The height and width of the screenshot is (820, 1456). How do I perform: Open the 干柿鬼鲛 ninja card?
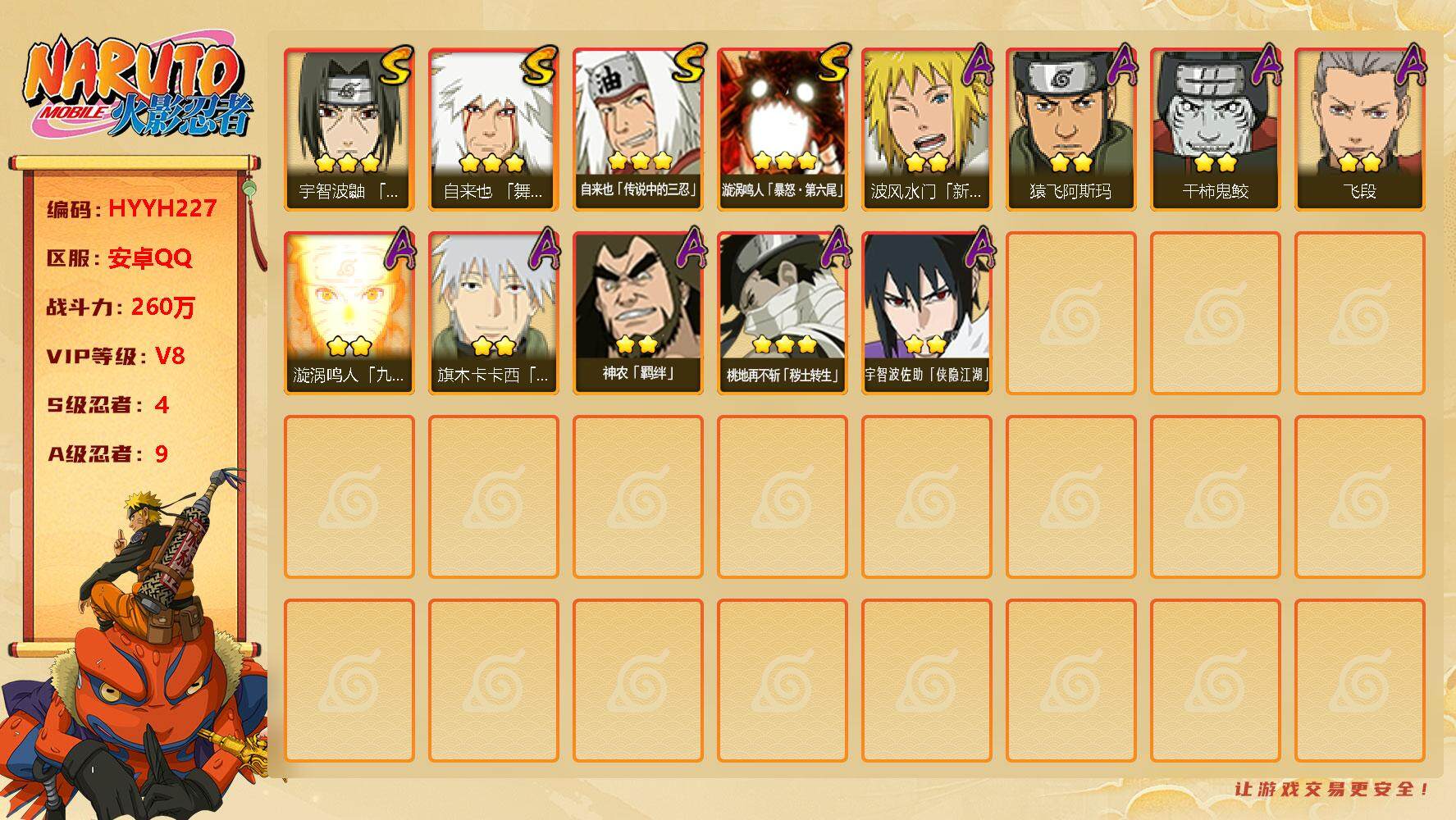[1215, 130]
